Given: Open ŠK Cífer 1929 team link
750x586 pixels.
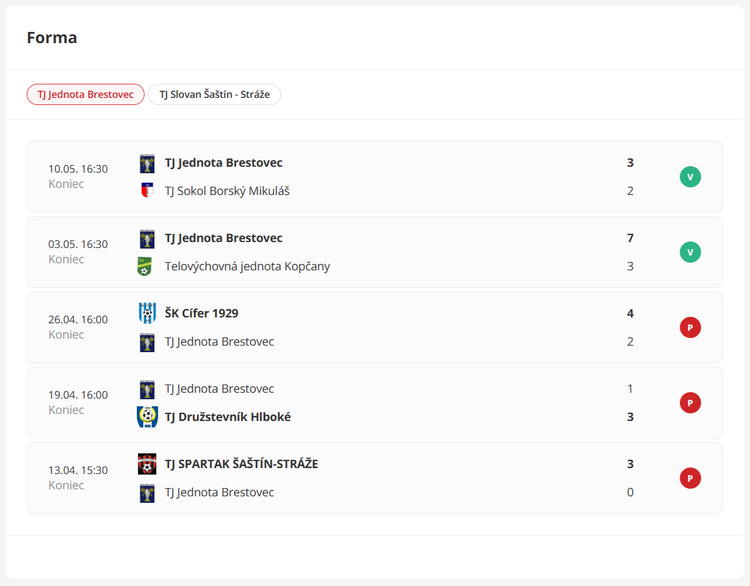Looking at the screenshot, I should (x=201, y=313).
